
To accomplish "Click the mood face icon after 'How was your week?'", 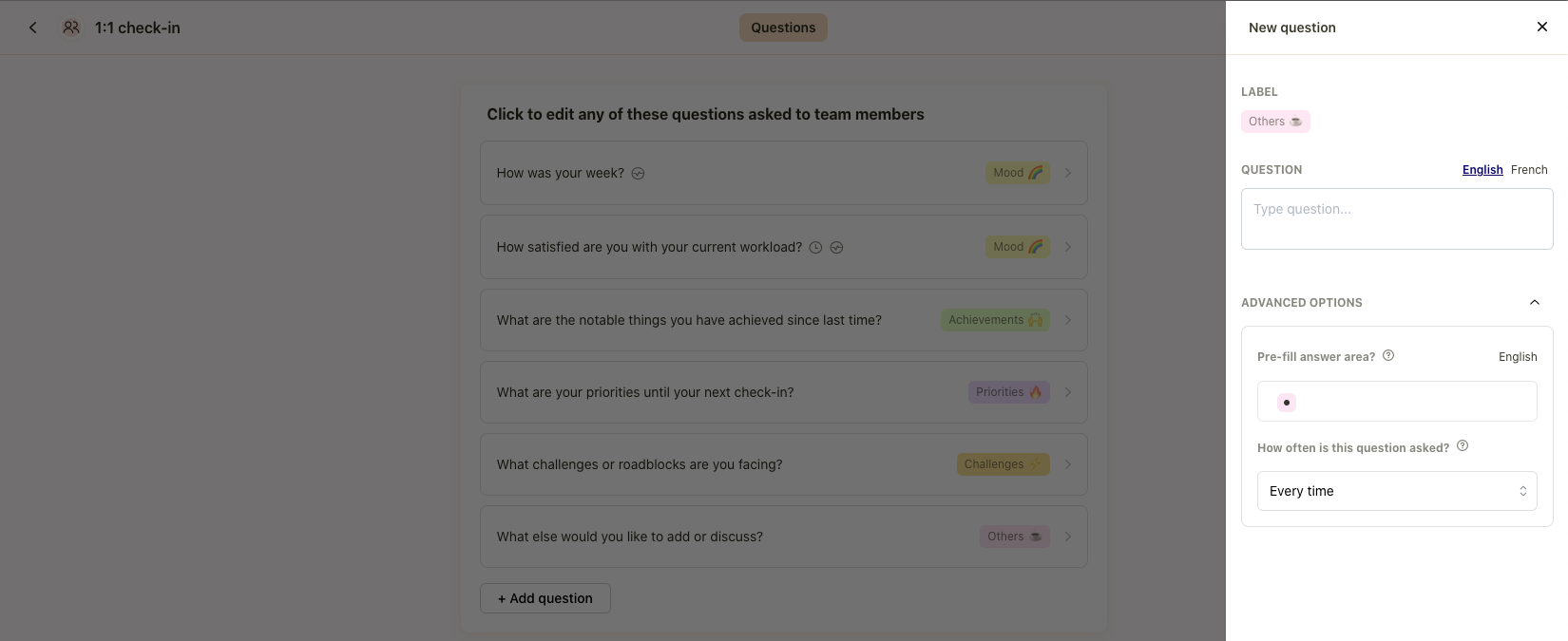I will point(639,174).
